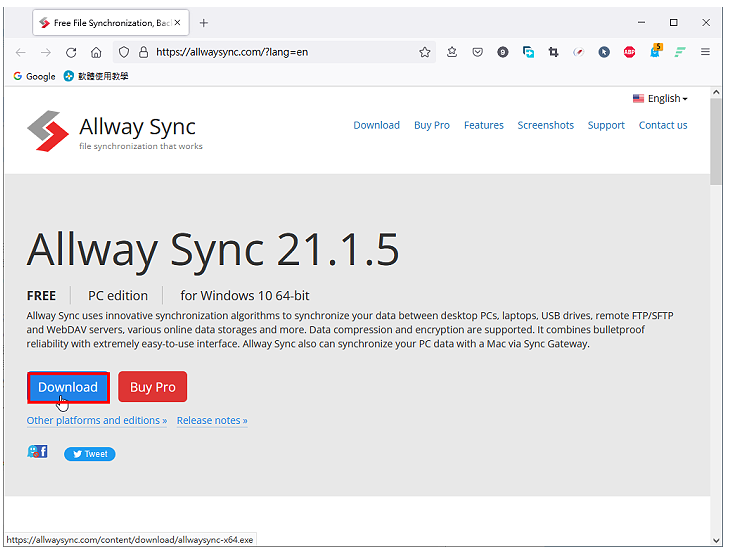Go forward to the next page

point(46,53)
